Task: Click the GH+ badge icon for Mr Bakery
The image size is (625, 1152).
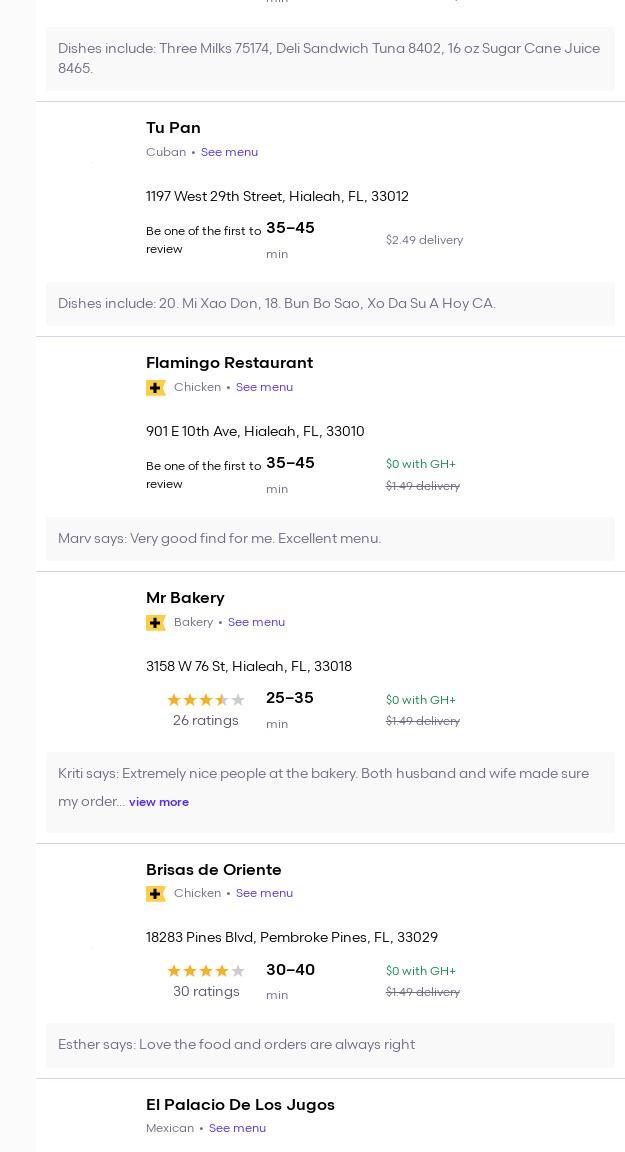Action: [x=155, y=623]
